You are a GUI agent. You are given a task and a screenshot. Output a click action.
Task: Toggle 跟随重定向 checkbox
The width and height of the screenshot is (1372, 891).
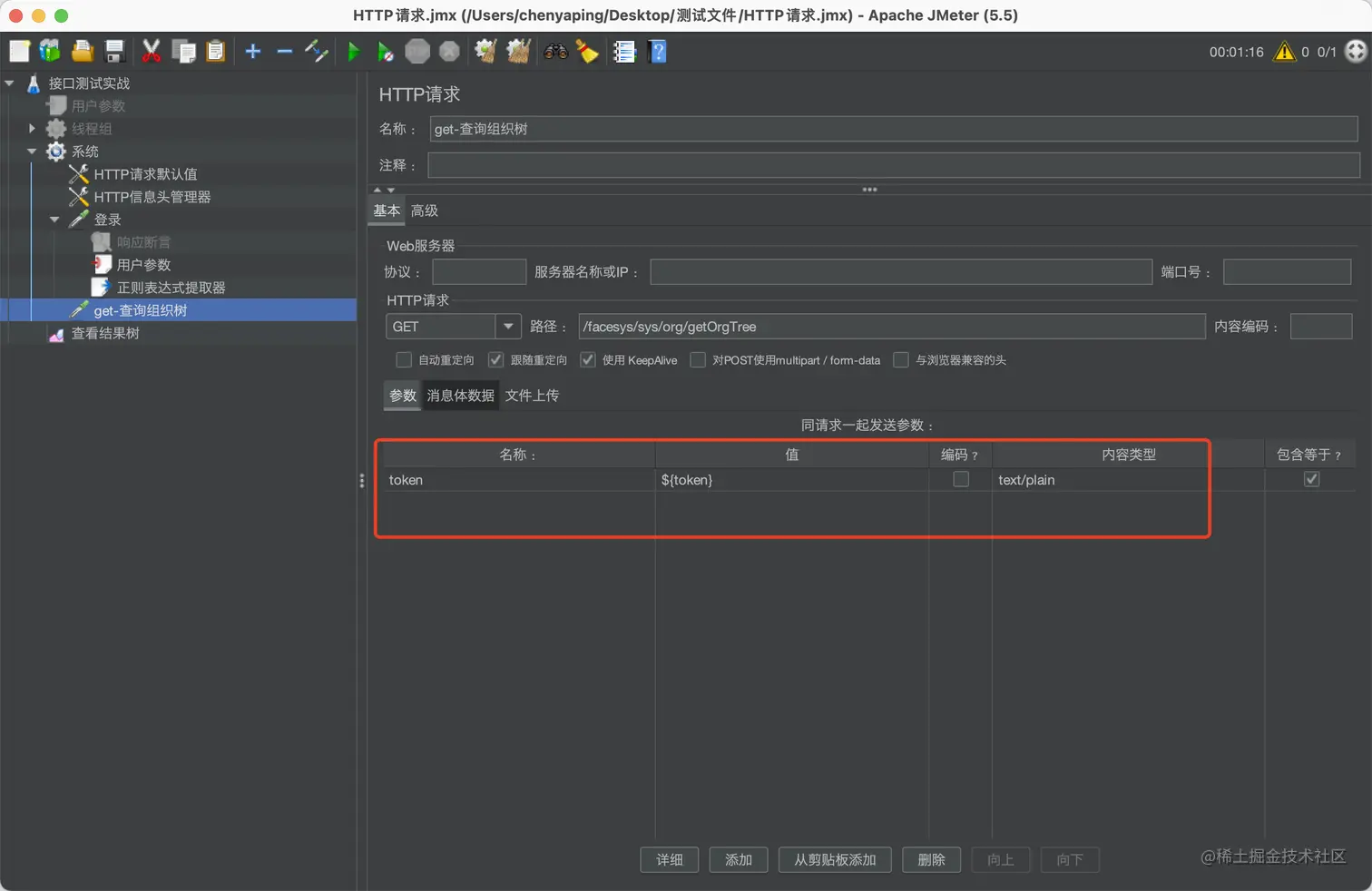point(495,360)
